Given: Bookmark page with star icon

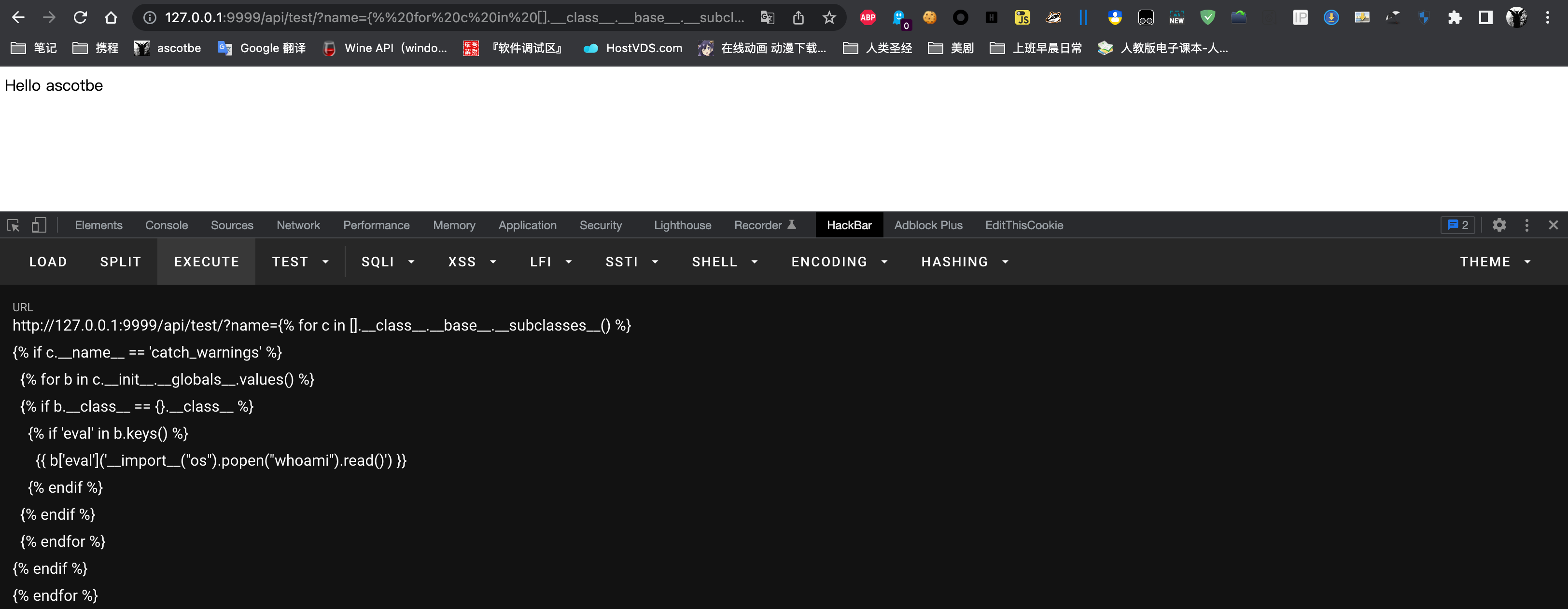Looking at the screenshot, I should pyautogui.click(x=828, y=18).
